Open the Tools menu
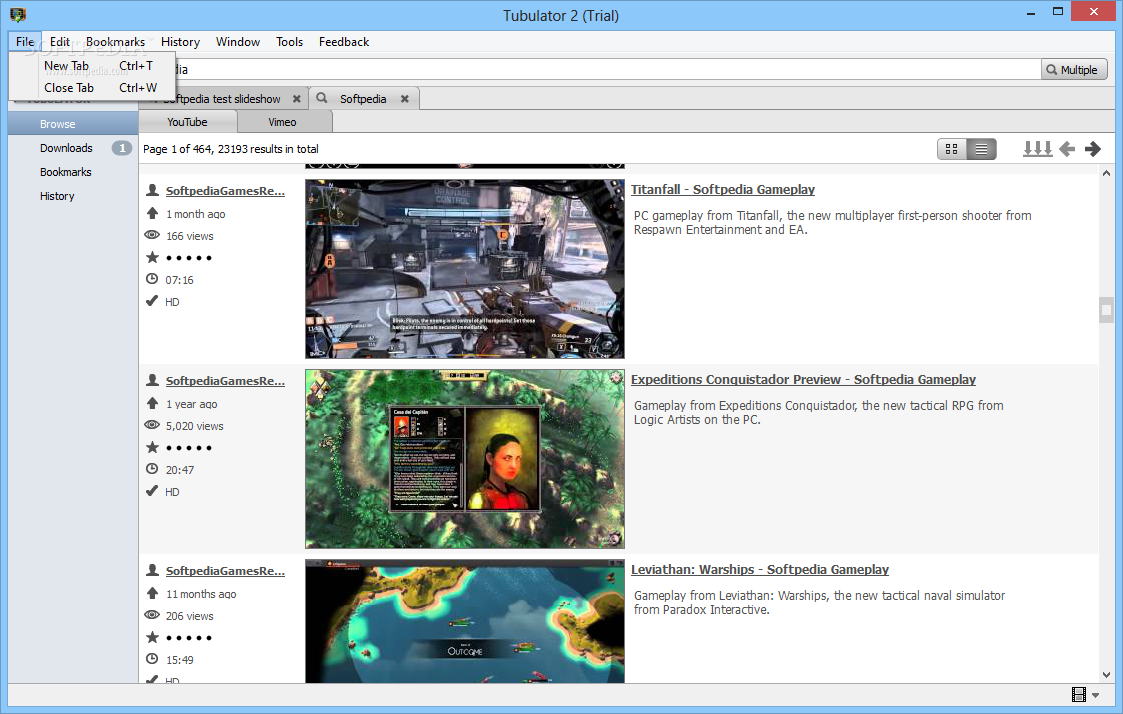 point(289,42)
